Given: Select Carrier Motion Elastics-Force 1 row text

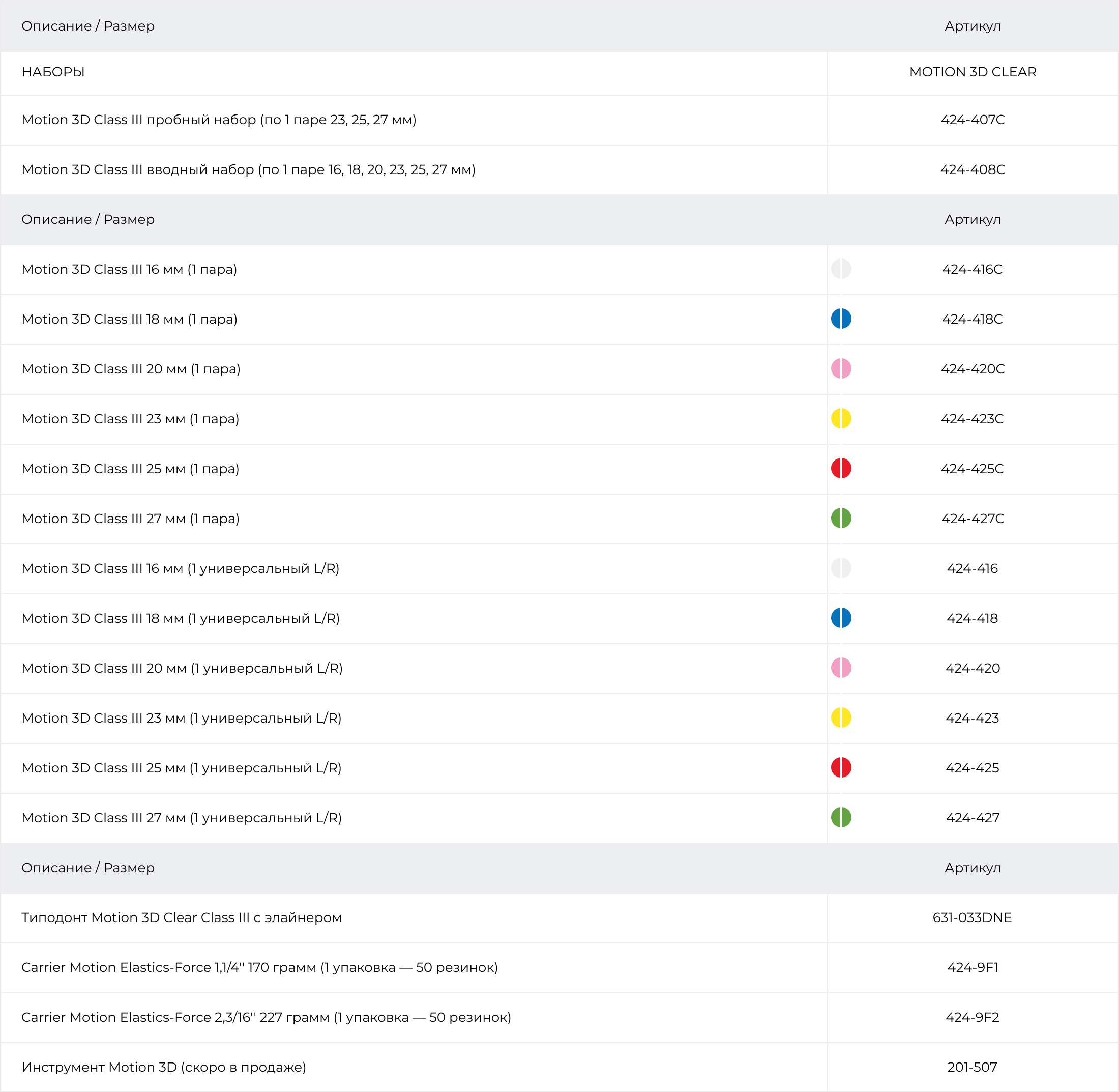Looking at the screenshot, I should click(259, 967).
